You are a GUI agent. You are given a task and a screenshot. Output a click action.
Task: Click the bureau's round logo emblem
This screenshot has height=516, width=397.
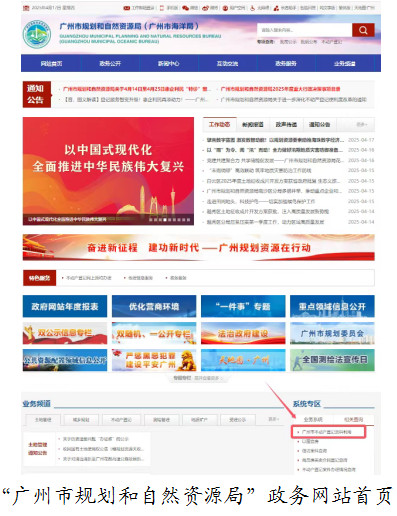[x=37, y=34]
